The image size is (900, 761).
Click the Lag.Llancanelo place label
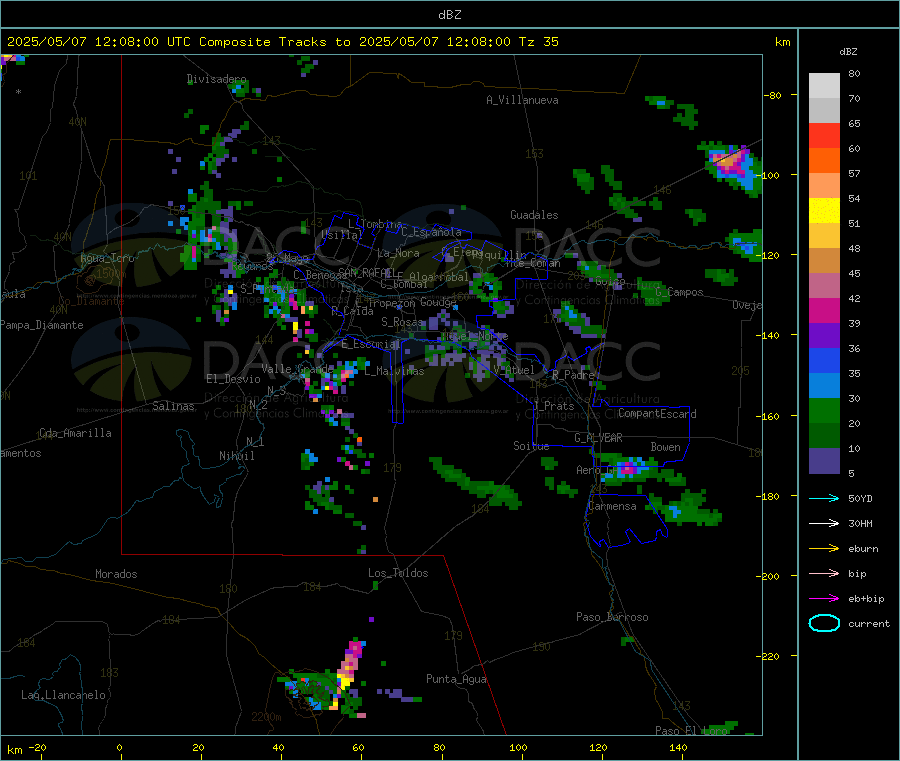point(63,695)
